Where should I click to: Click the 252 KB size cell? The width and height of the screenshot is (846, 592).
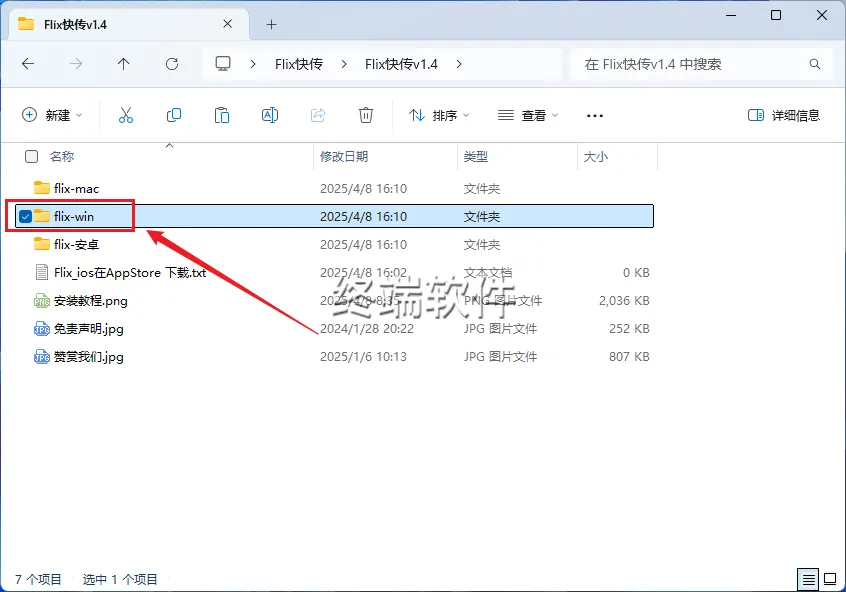point(629,329)
